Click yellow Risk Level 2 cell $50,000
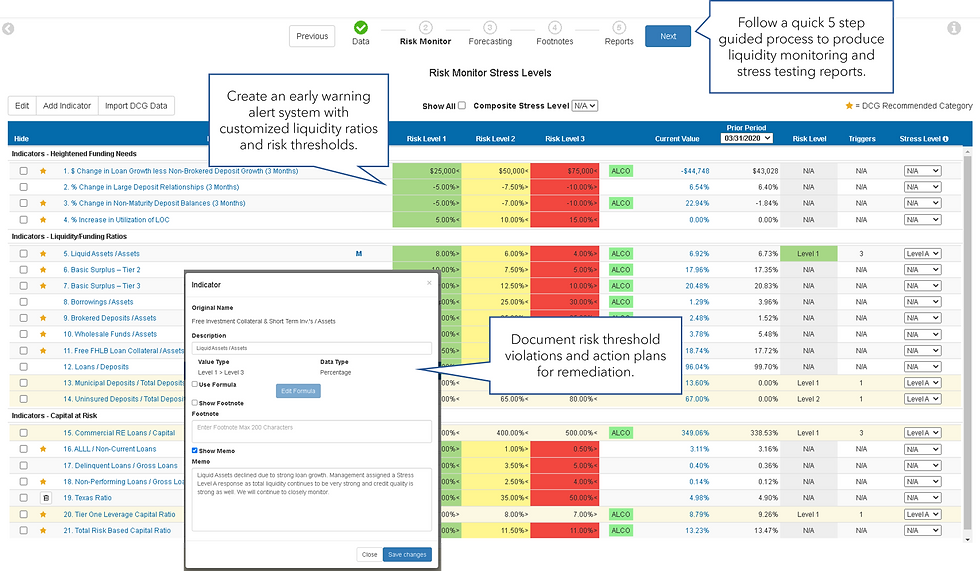The height and width of the screenshot is (571, 980). point(496,171)
